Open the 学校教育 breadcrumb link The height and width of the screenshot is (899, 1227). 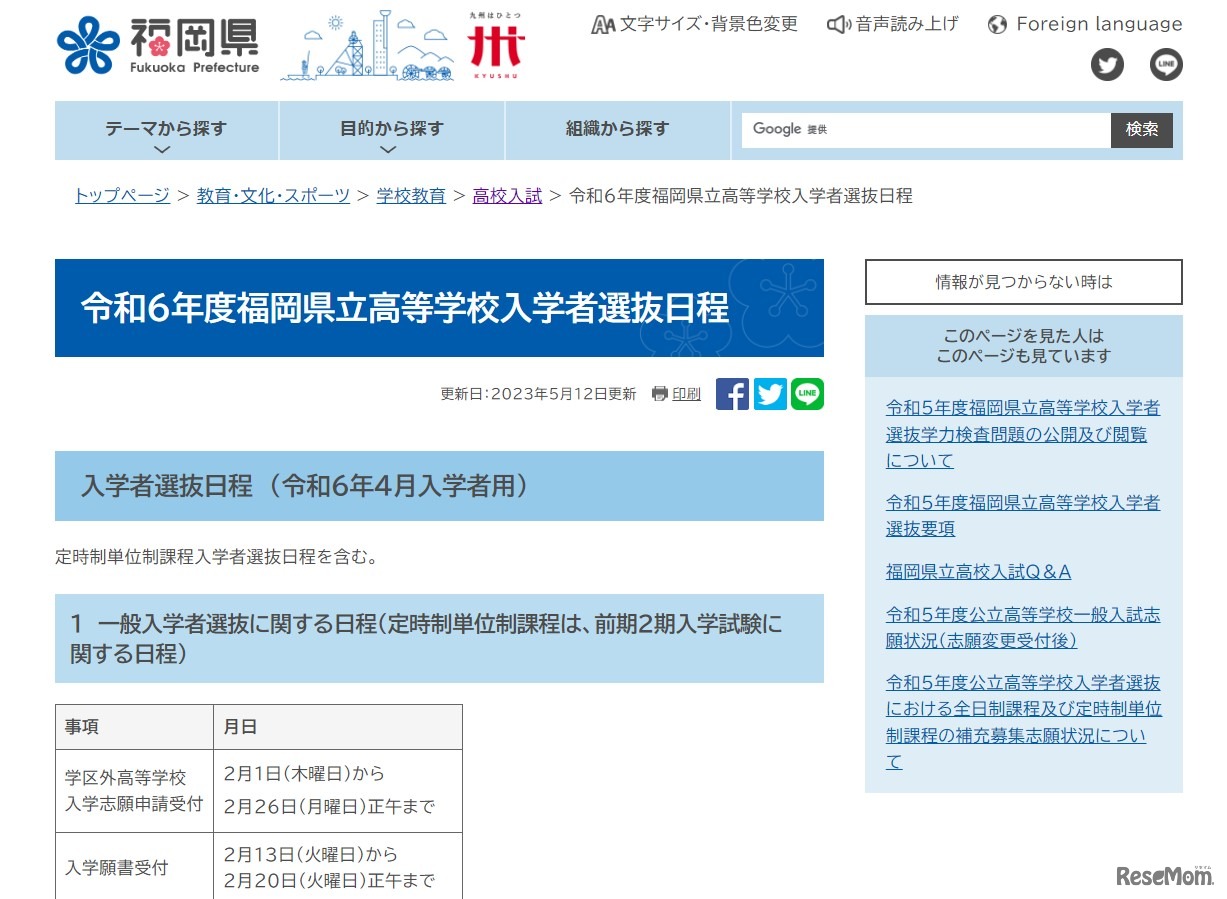click(411, 196)
